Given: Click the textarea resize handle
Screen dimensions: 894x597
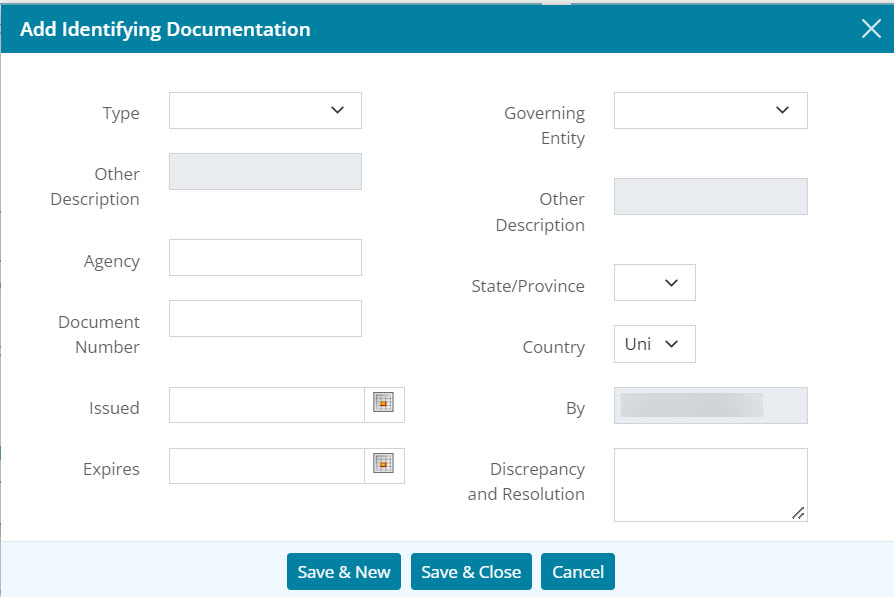Looking at the screenshot, I should [x=799, y=515].
